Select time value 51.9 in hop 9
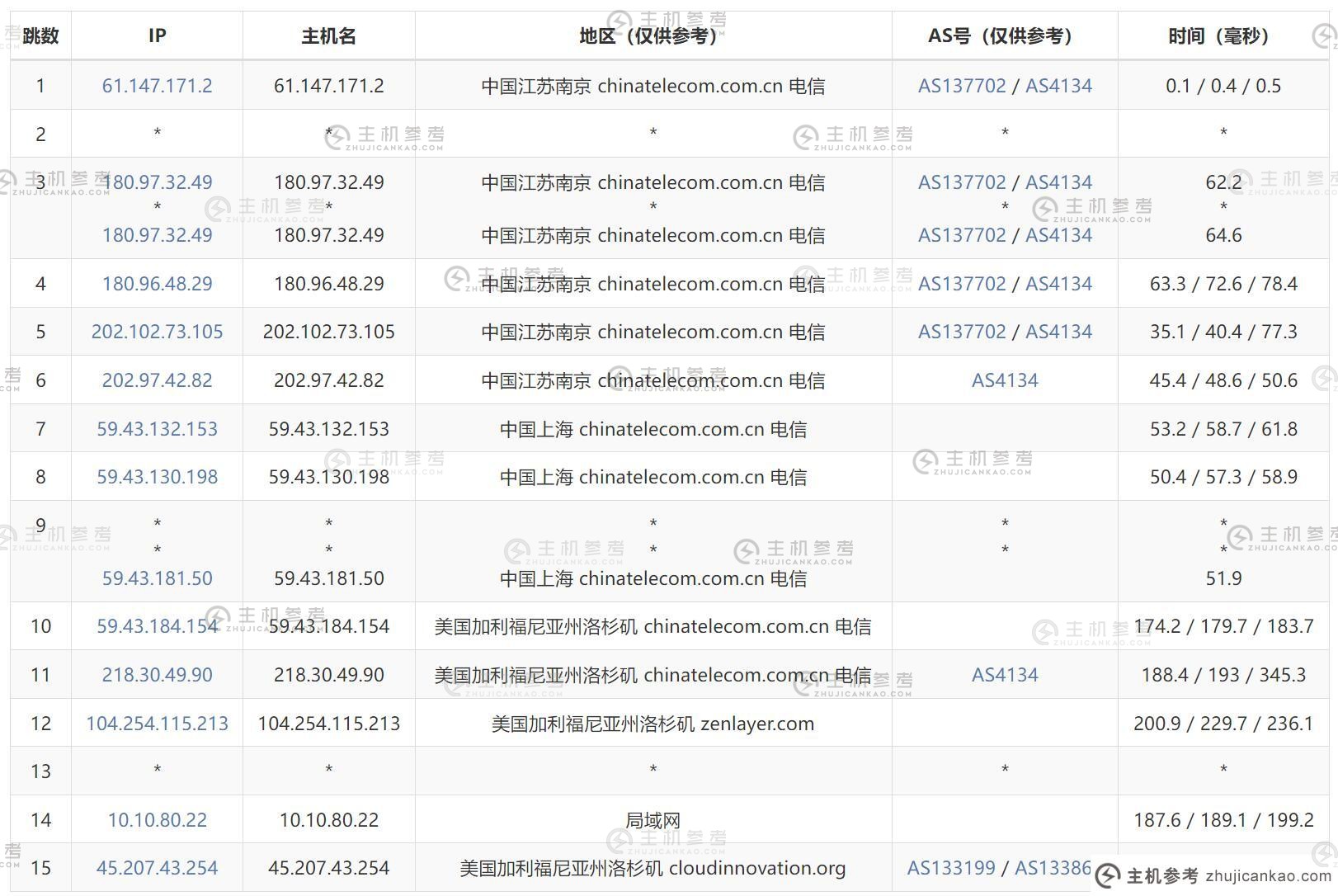1338x896 pixels. point(1223,578)
